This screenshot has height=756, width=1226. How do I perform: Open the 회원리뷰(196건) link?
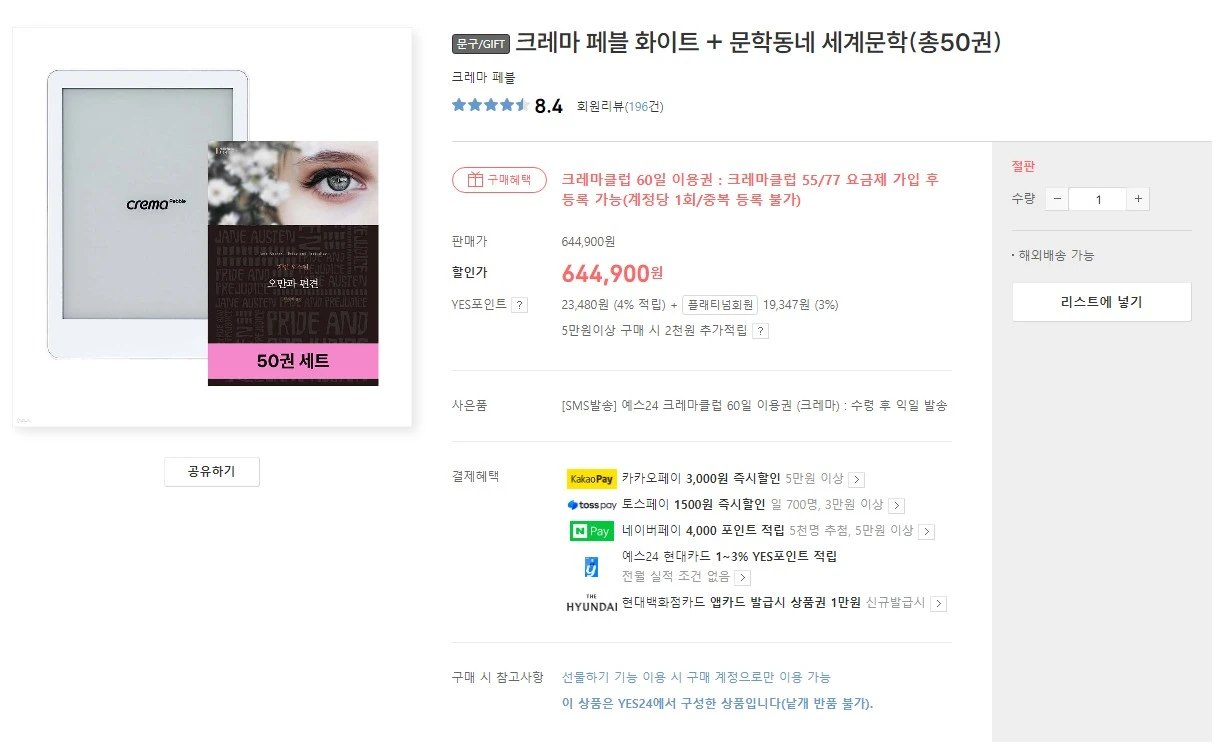[x=620, y=106]
